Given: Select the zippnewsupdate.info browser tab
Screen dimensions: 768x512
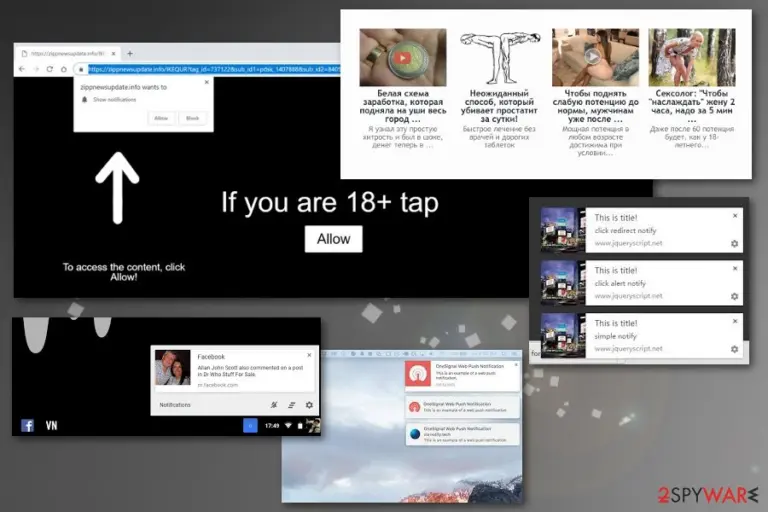Looking at the screenshot, I should click(x=69, y=53).
